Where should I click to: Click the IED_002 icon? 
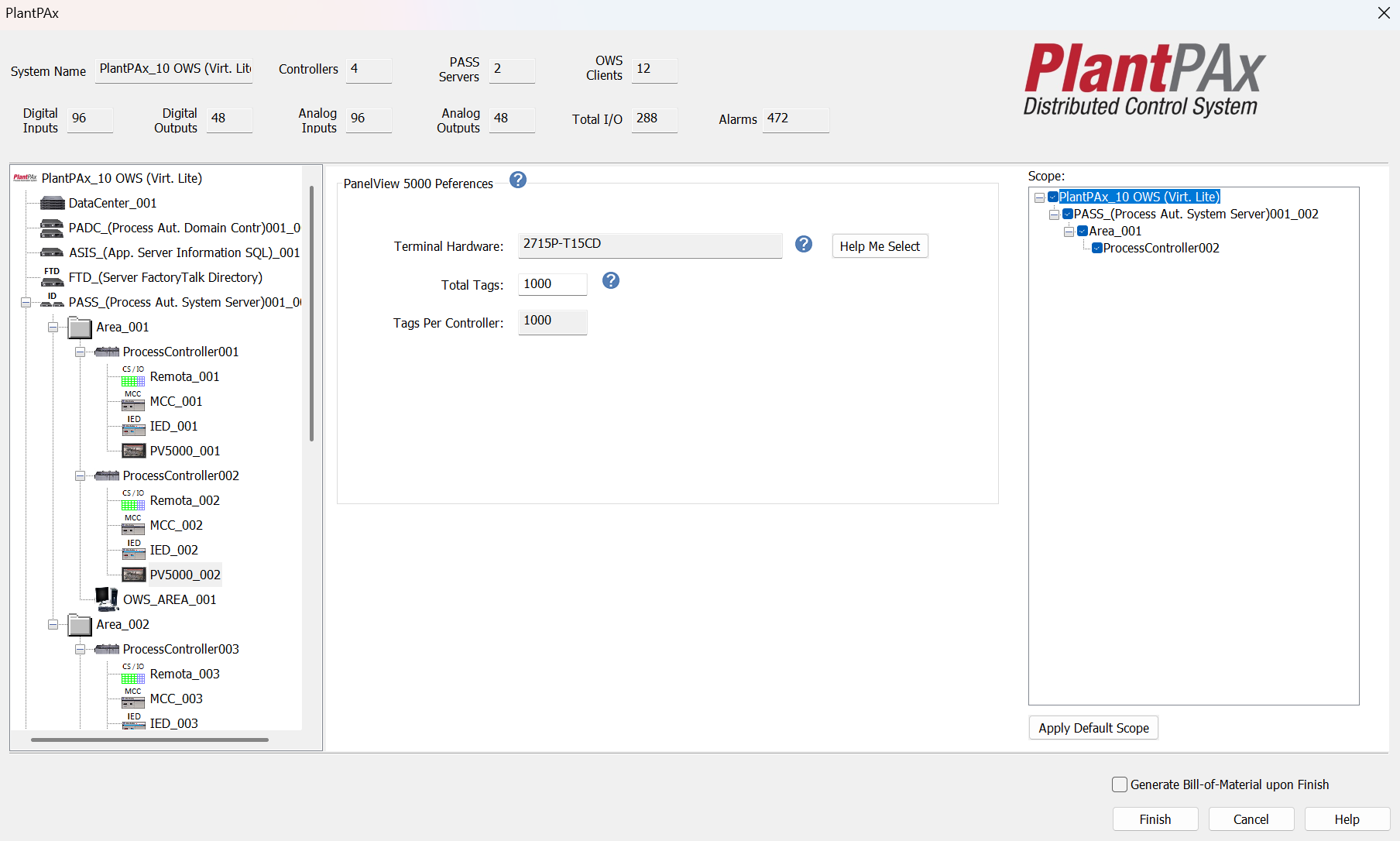pos(133,550)
